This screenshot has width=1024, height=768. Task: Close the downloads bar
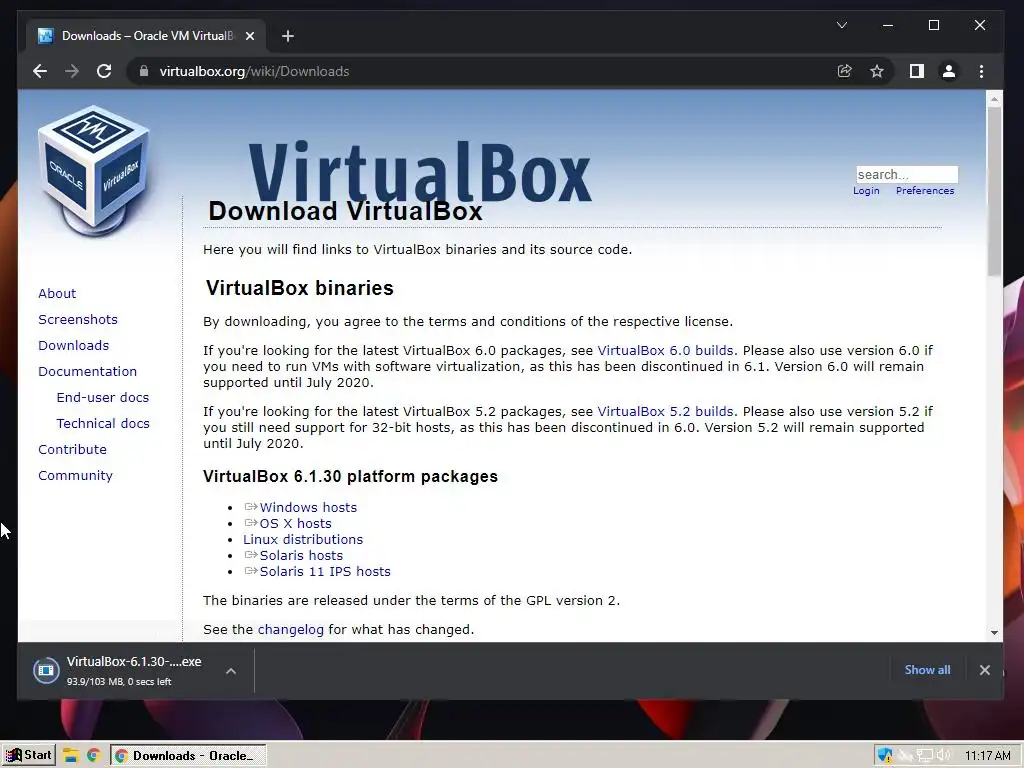pos(985,670)
